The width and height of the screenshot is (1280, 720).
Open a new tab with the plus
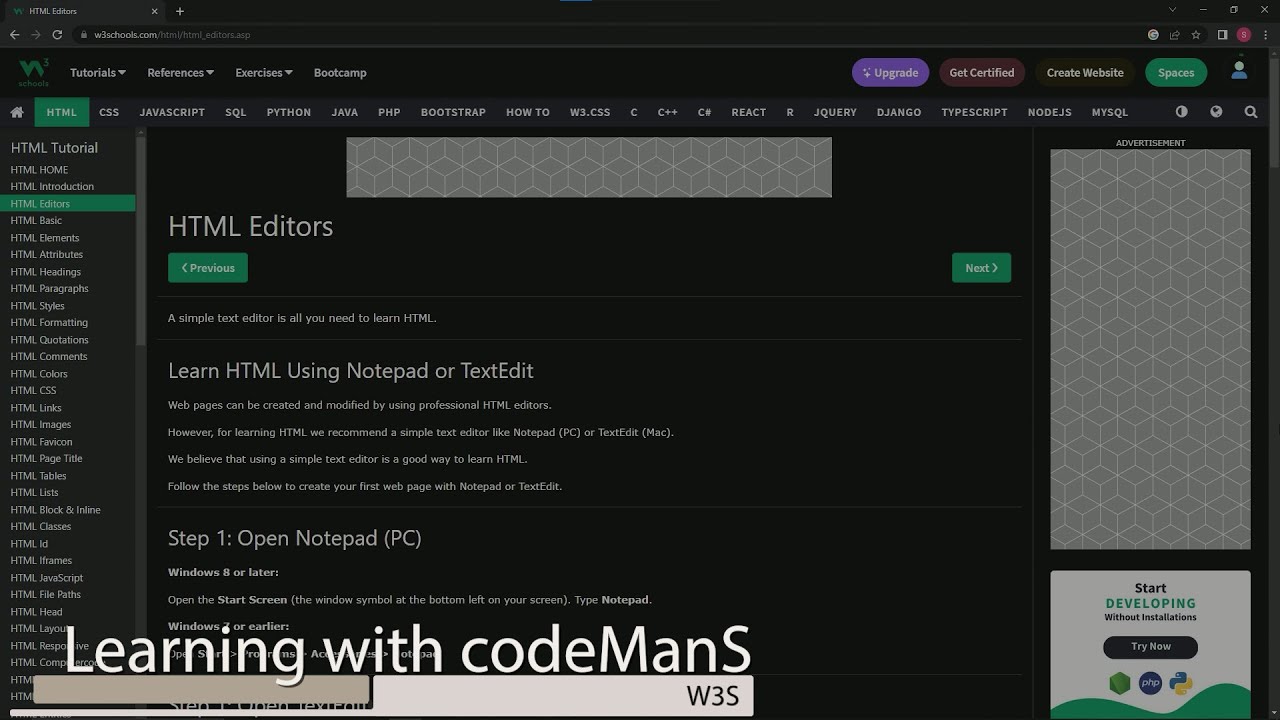(x=180, y=11)
